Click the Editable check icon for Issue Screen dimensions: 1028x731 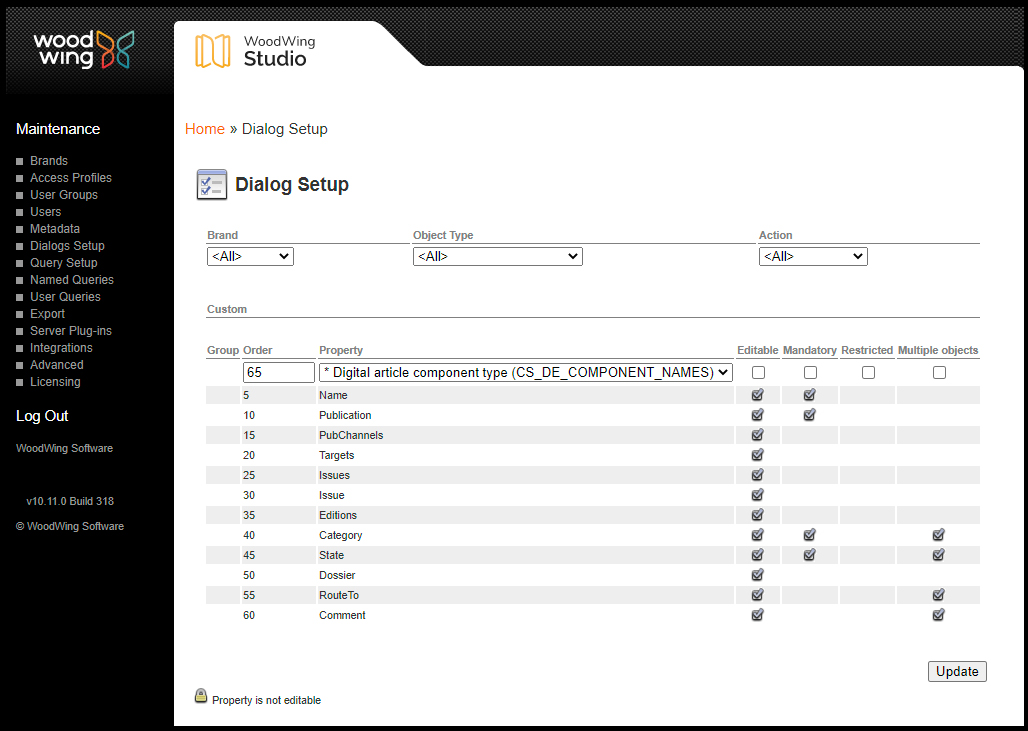757,494
